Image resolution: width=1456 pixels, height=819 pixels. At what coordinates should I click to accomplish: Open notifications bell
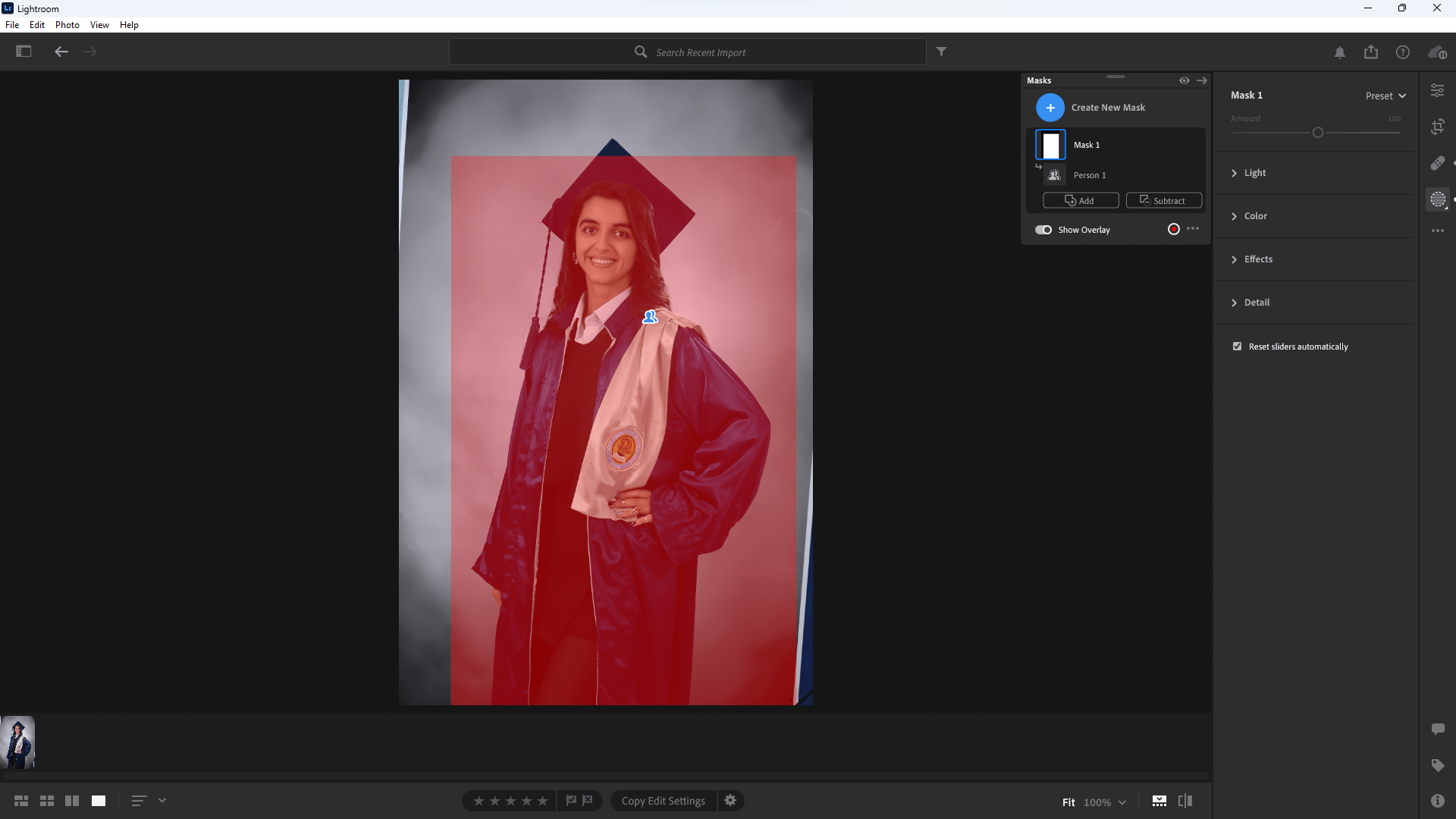click(1339, 52)
